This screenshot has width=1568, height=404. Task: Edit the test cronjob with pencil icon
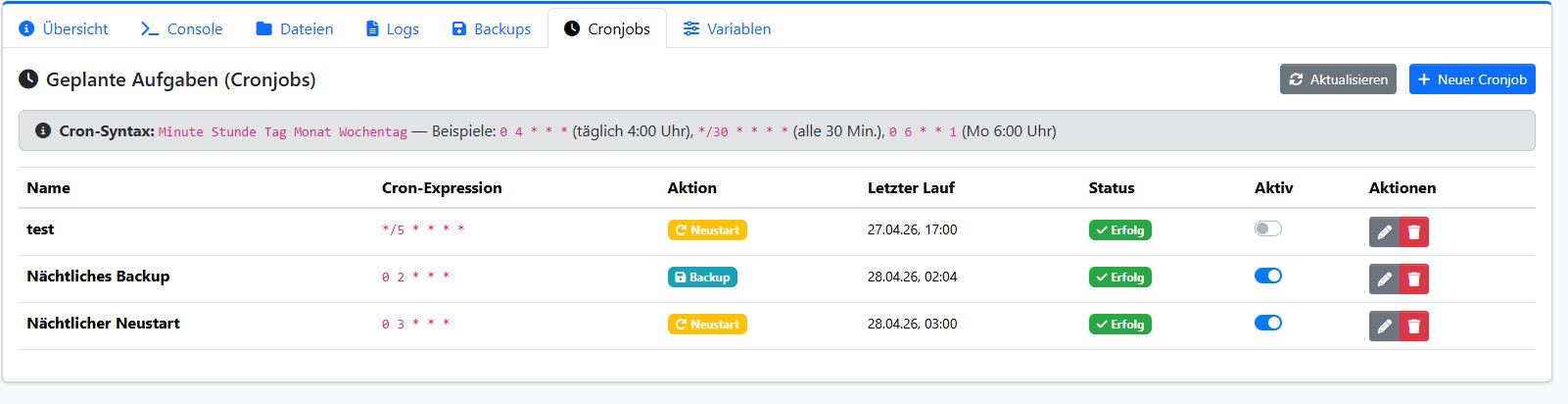coord(1384,232)
